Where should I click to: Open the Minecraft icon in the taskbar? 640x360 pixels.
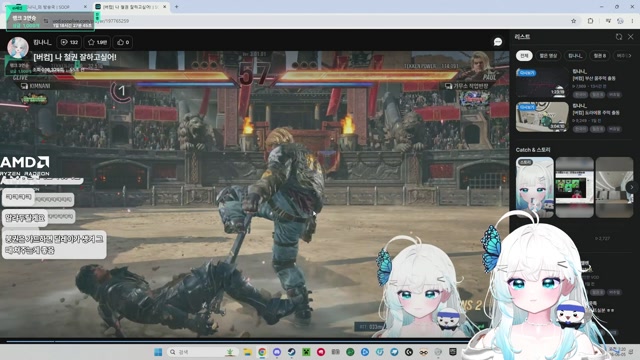click(x=306, y=352)
